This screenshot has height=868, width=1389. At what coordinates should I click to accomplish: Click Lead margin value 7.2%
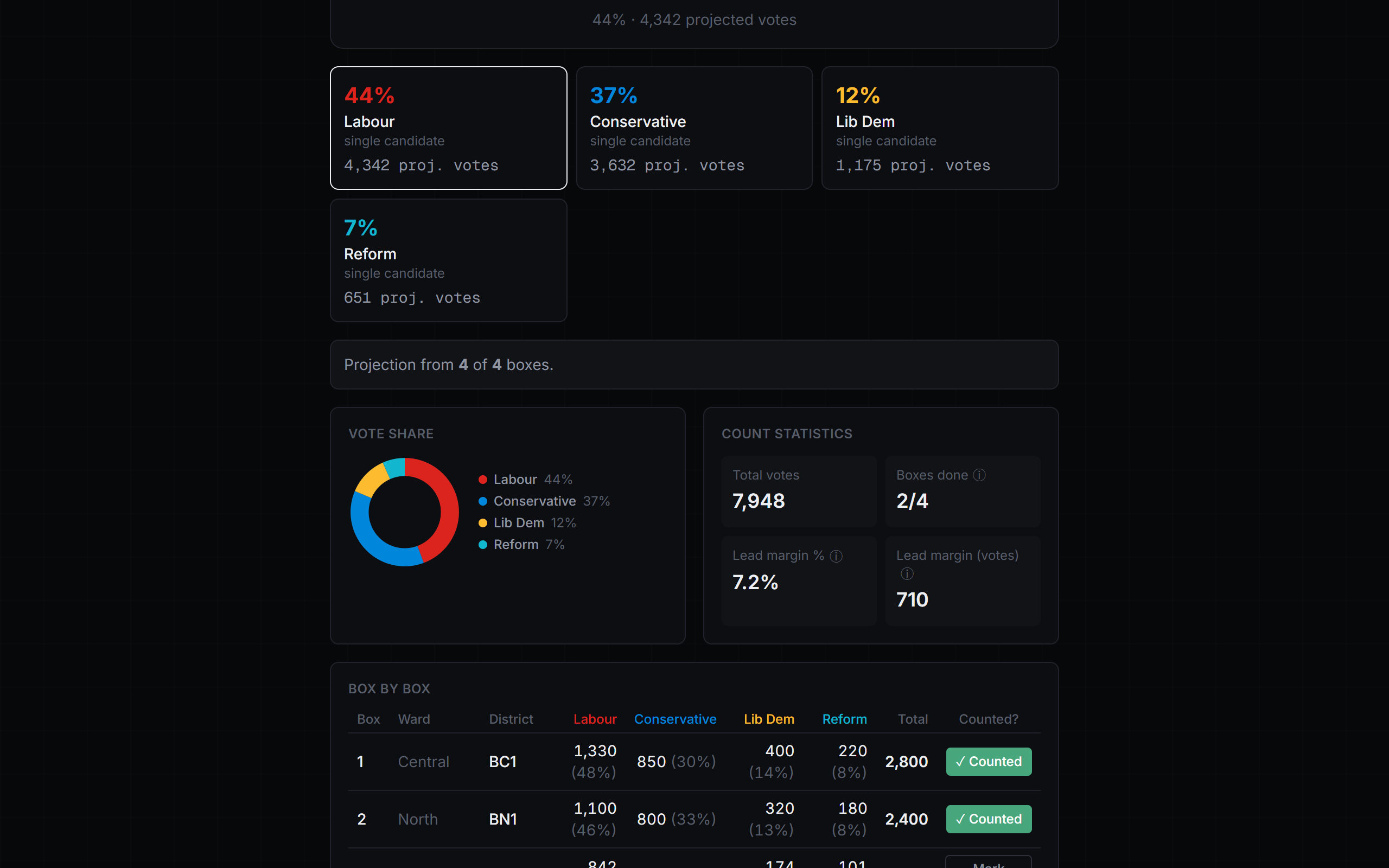755,582
